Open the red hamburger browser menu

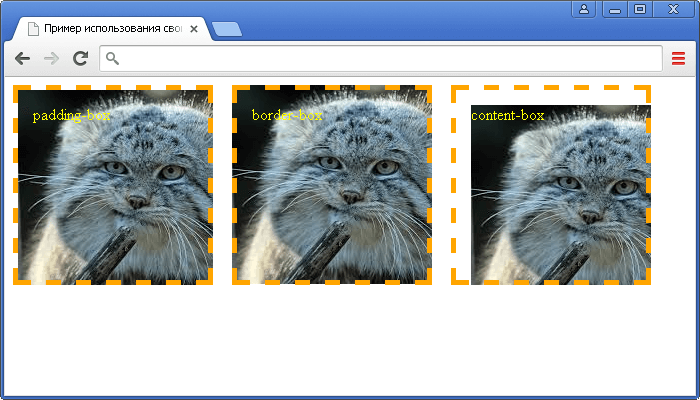678,58
